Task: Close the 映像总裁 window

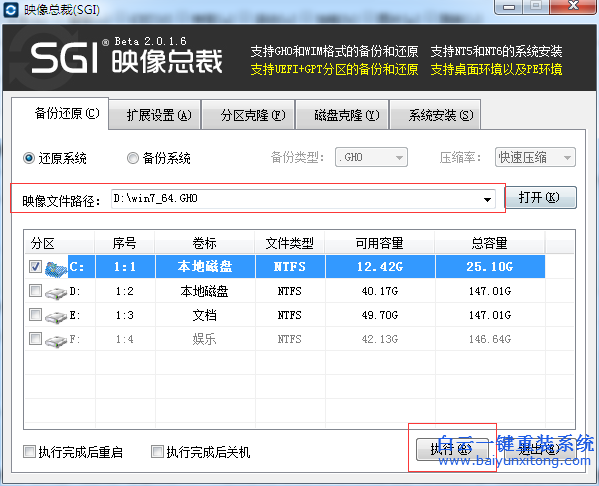Action: tap(573, 6)
